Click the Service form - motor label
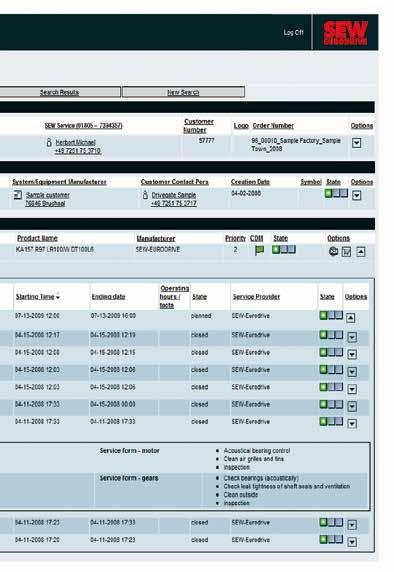Screen dimensions: 394x572 coord(130,451)
